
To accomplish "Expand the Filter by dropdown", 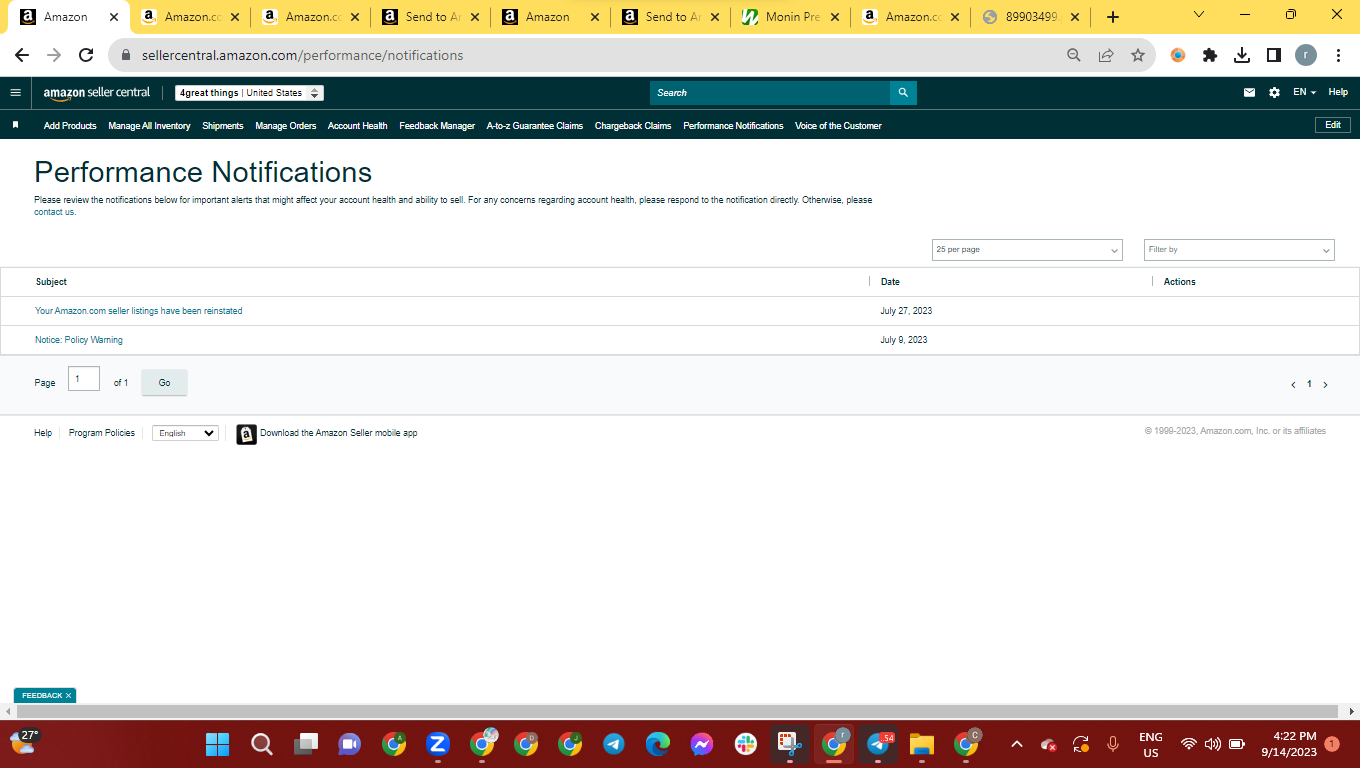I will (x=1239, y=250).
